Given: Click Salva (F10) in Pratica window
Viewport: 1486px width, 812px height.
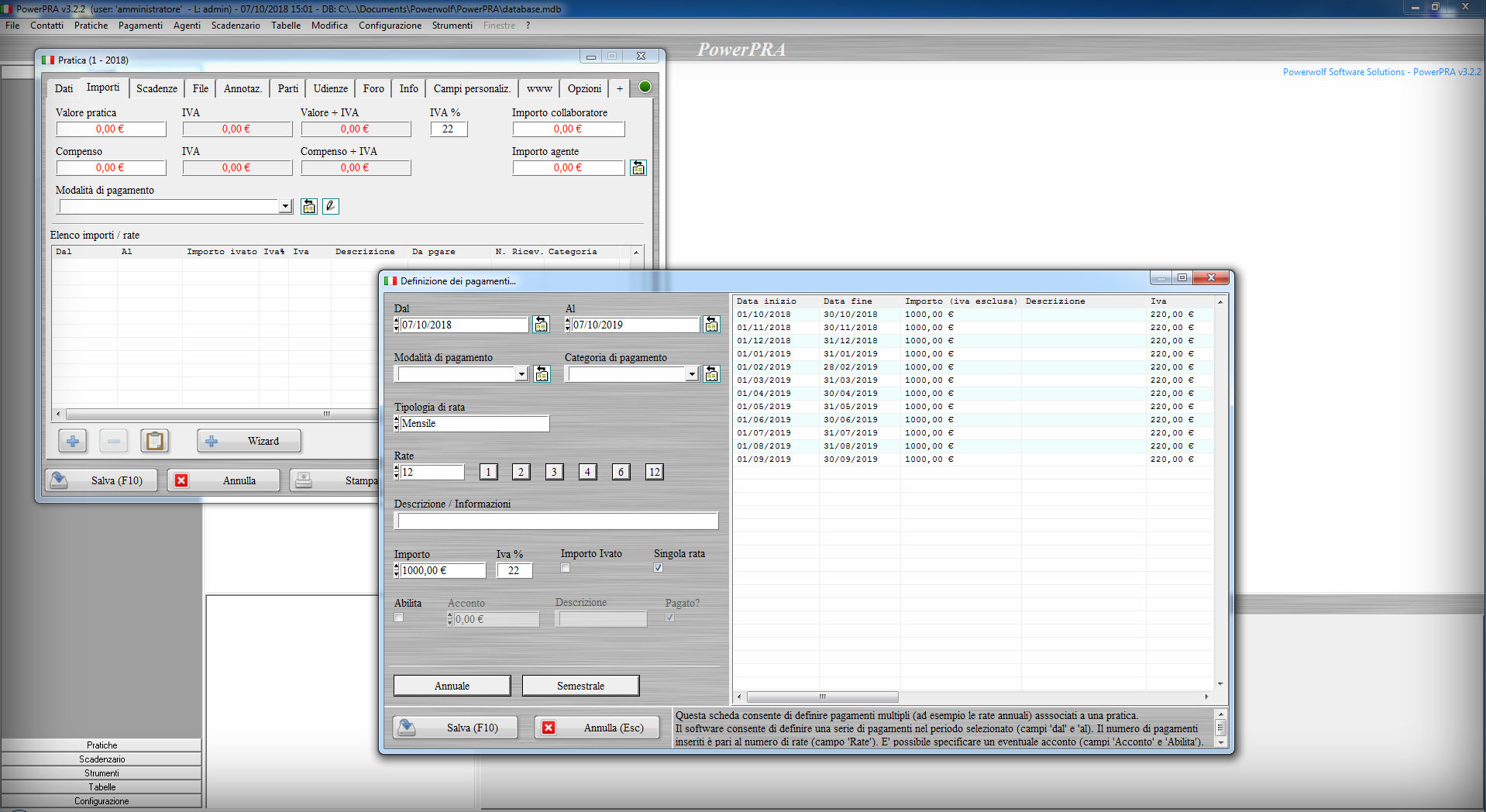Looking at the screenshot, I should tap(101, 480).
